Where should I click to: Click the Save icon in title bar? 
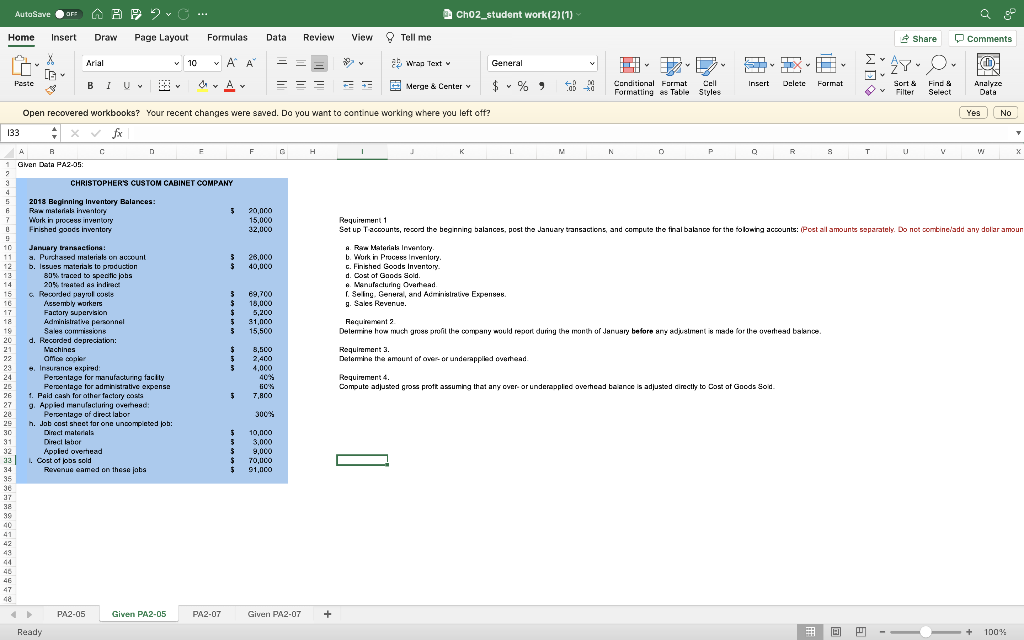(117, 14)
